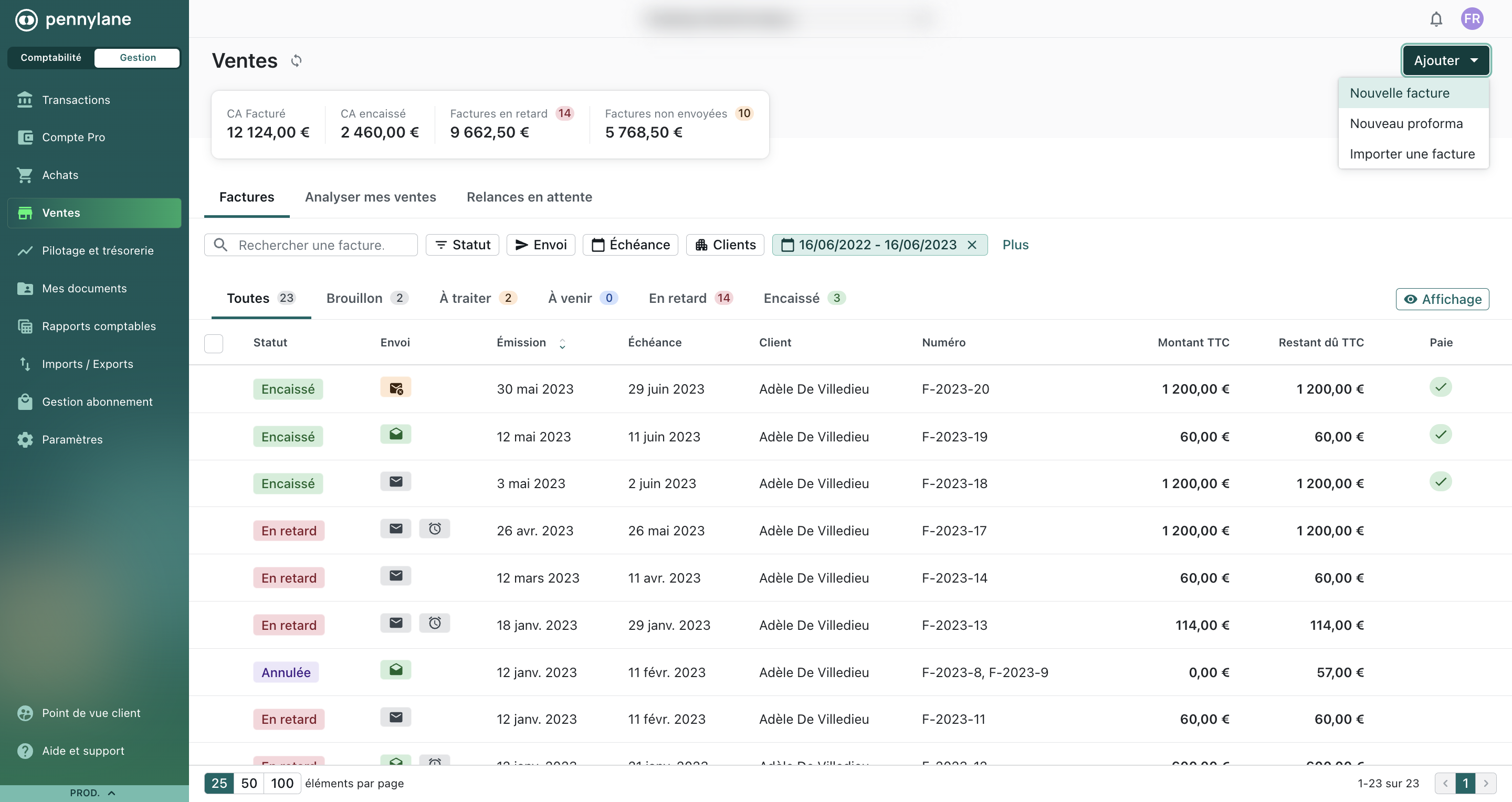Open Affichage column visibility options

pos(1442,299)
